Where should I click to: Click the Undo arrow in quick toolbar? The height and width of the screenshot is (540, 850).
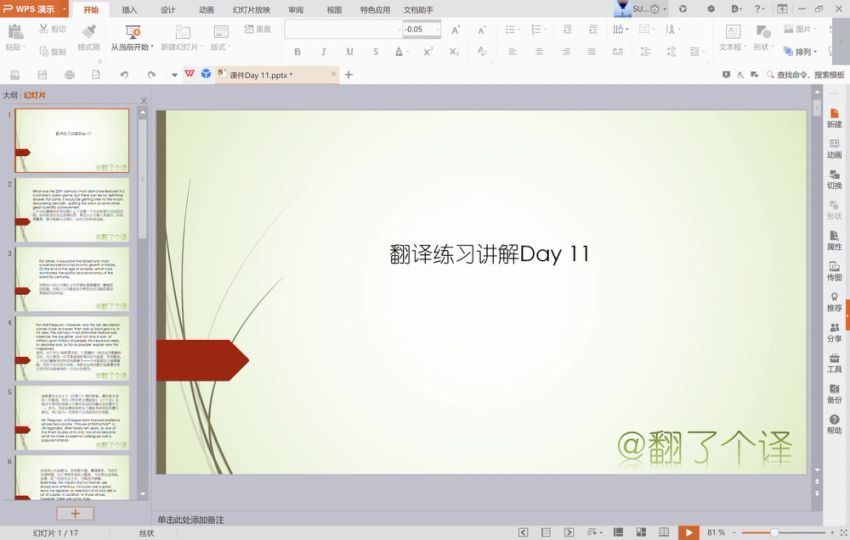(124, 75)
